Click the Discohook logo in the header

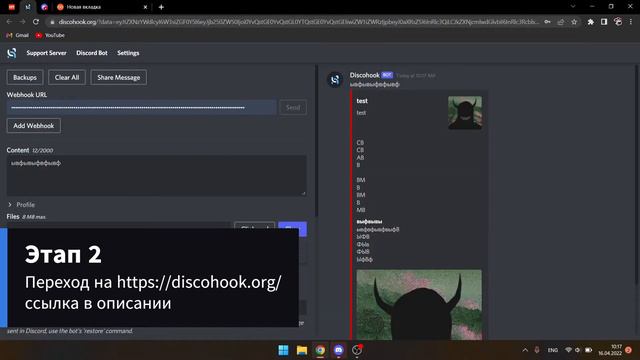coord(12,53)
